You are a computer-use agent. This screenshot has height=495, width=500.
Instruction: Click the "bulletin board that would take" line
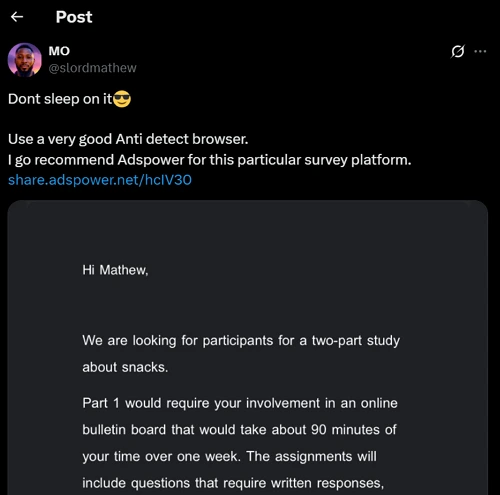click(239, 430)
